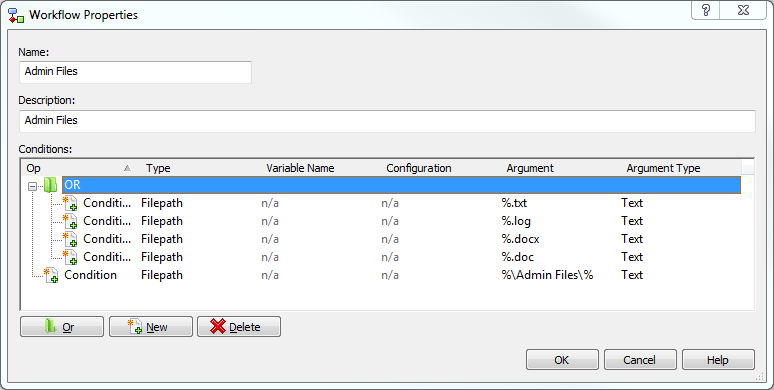Click Filepath type in the %.docx row
774x390 pixels.
pyautogui.click(x=162, y=239)
